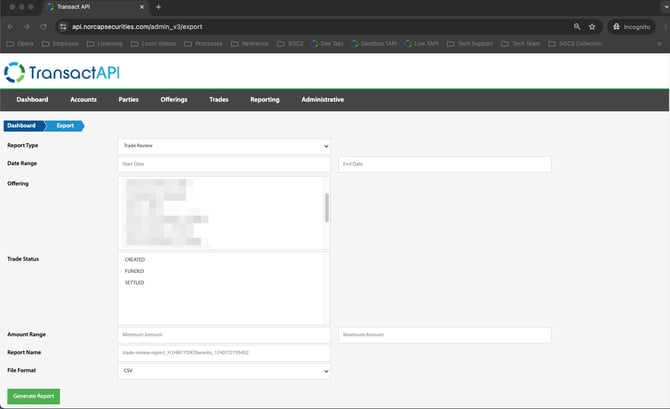Select SETTLED trade status option
Viewport: 670px width, 409px height.
[x=135, y=282]
